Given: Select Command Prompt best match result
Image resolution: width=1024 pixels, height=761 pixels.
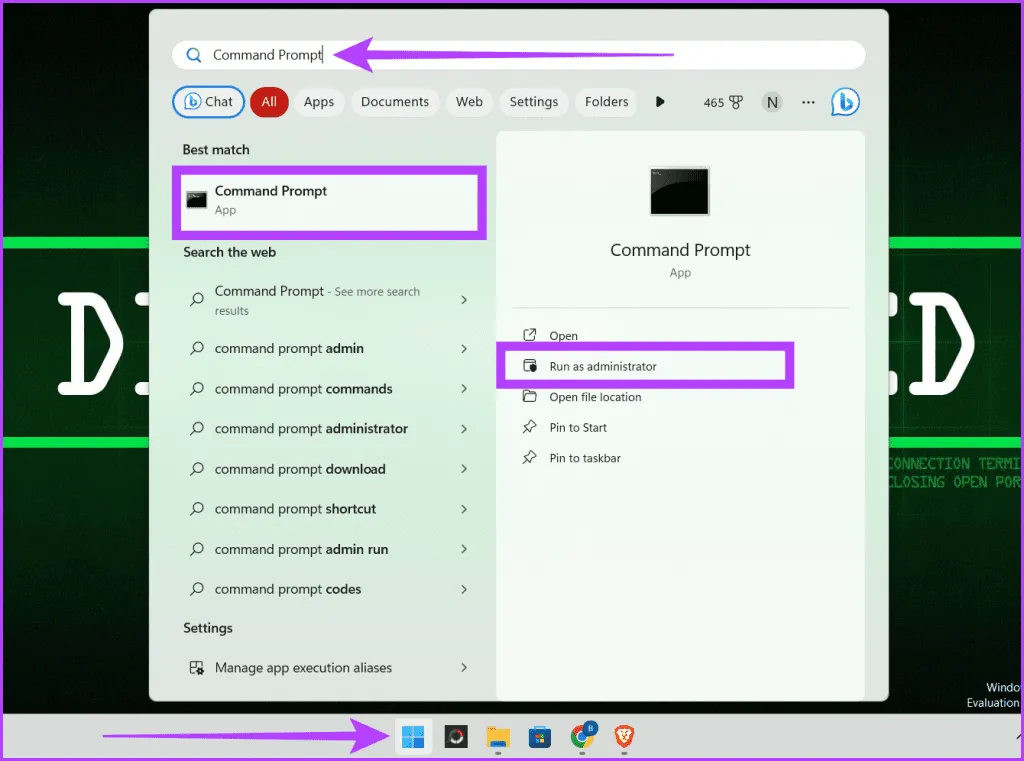Looking at the screenshot, I should (329, 200).
